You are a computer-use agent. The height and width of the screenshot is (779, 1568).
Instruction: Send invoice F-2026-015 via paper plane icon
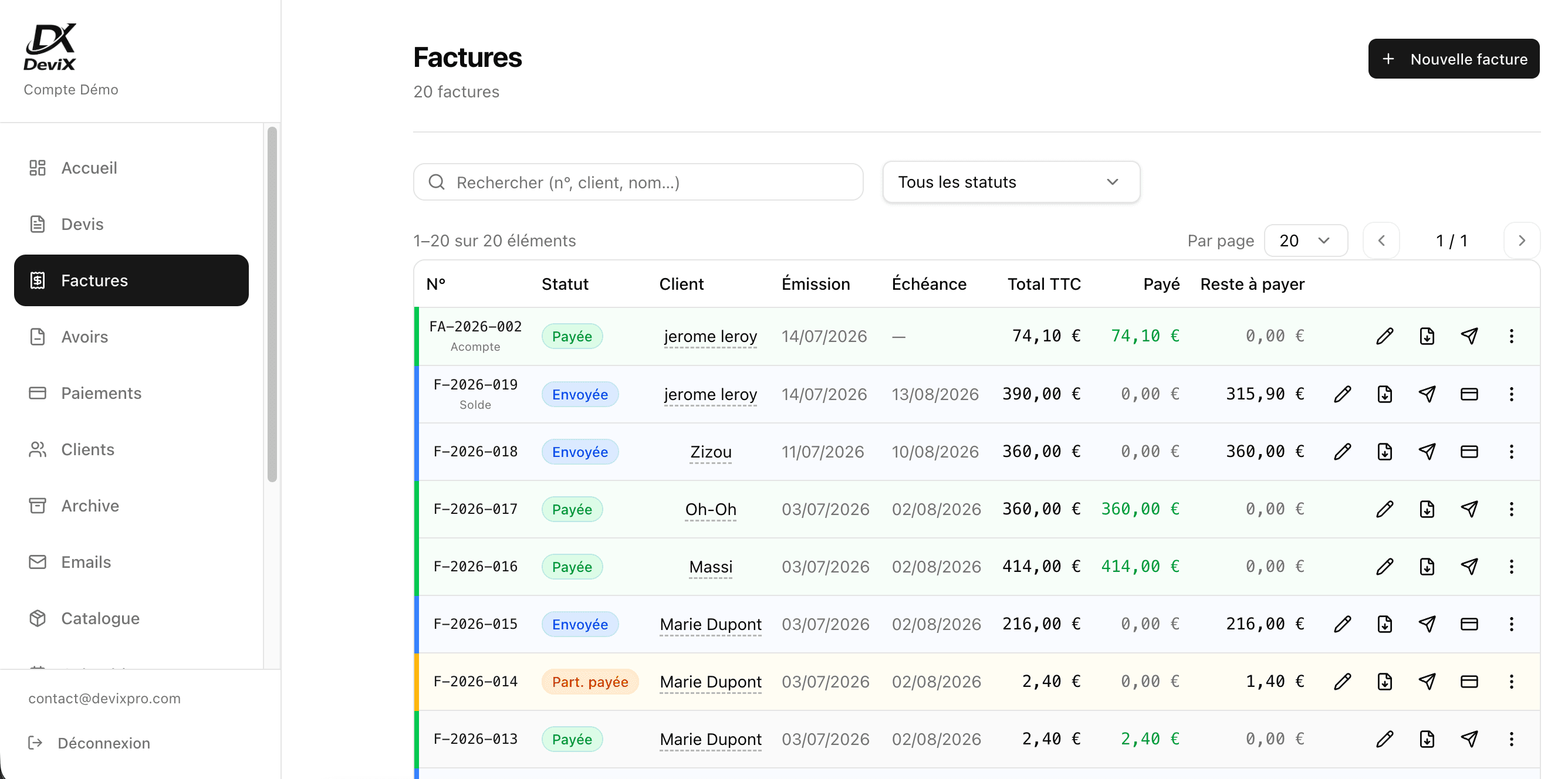coord(1427,624)
